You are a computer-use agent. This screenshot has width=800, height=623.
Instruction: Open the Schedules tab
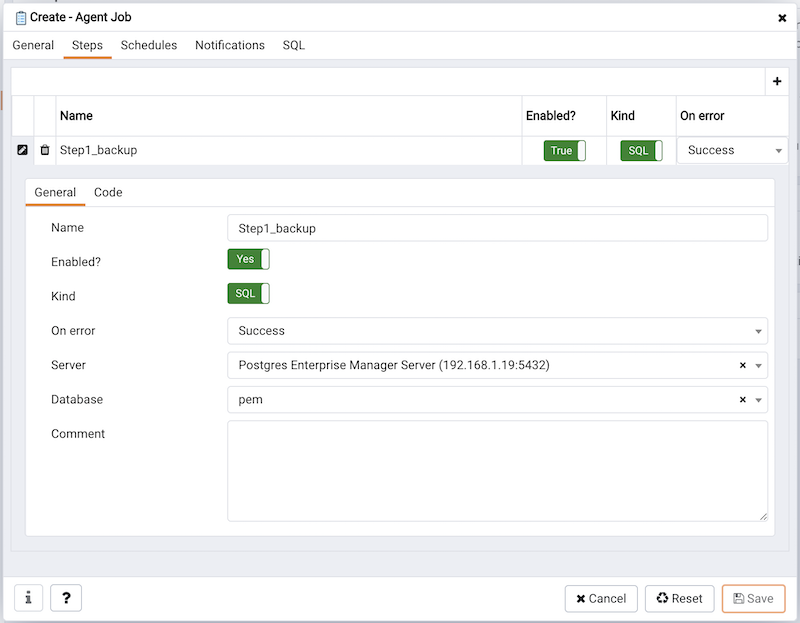[x=149, y=45]
